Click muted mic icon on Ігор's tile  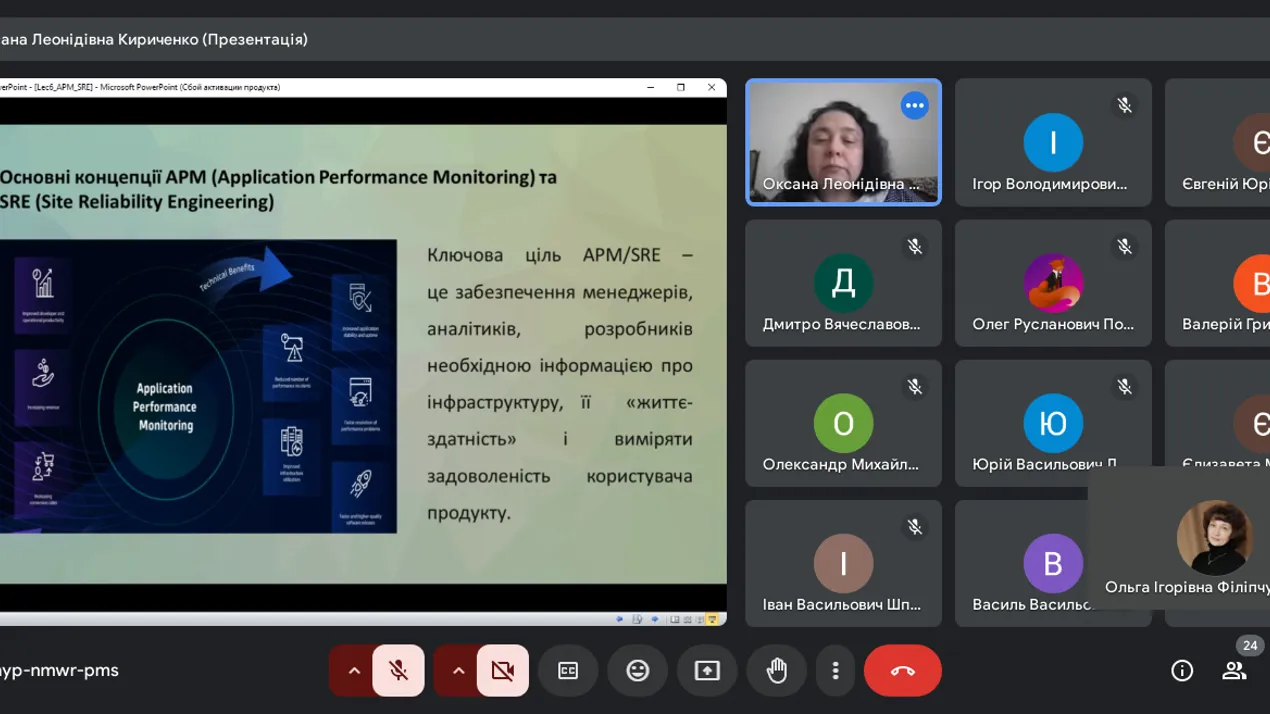coord(1124,105)
